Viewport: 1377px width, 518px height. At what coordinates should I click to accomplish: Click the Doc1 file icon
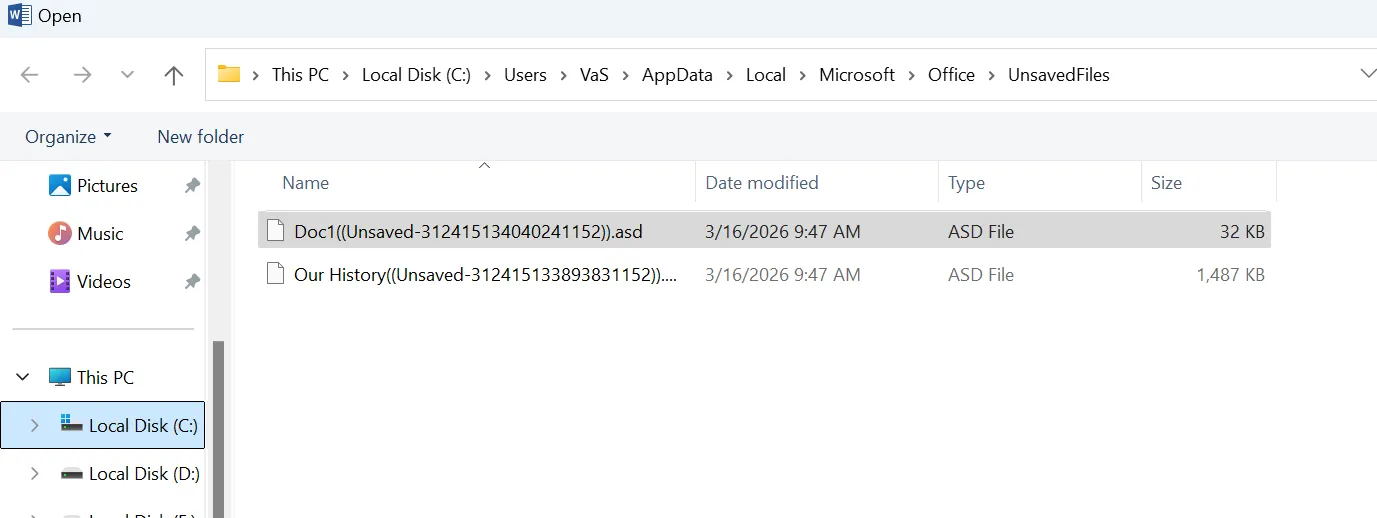tap(275, 231)
